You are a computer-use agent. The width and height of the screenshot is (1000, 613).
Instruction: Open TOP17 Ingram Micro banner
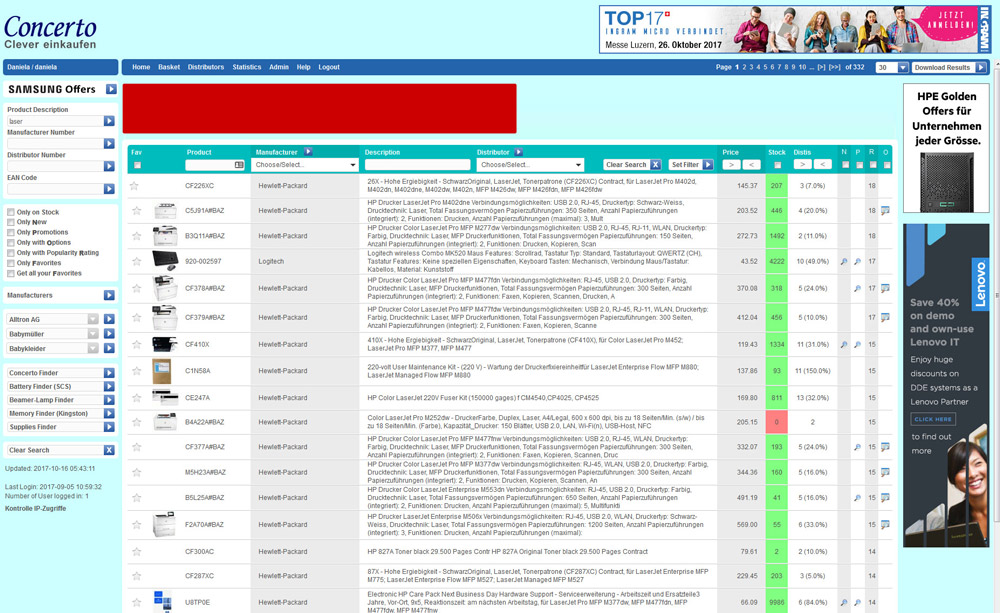point(795,29)
